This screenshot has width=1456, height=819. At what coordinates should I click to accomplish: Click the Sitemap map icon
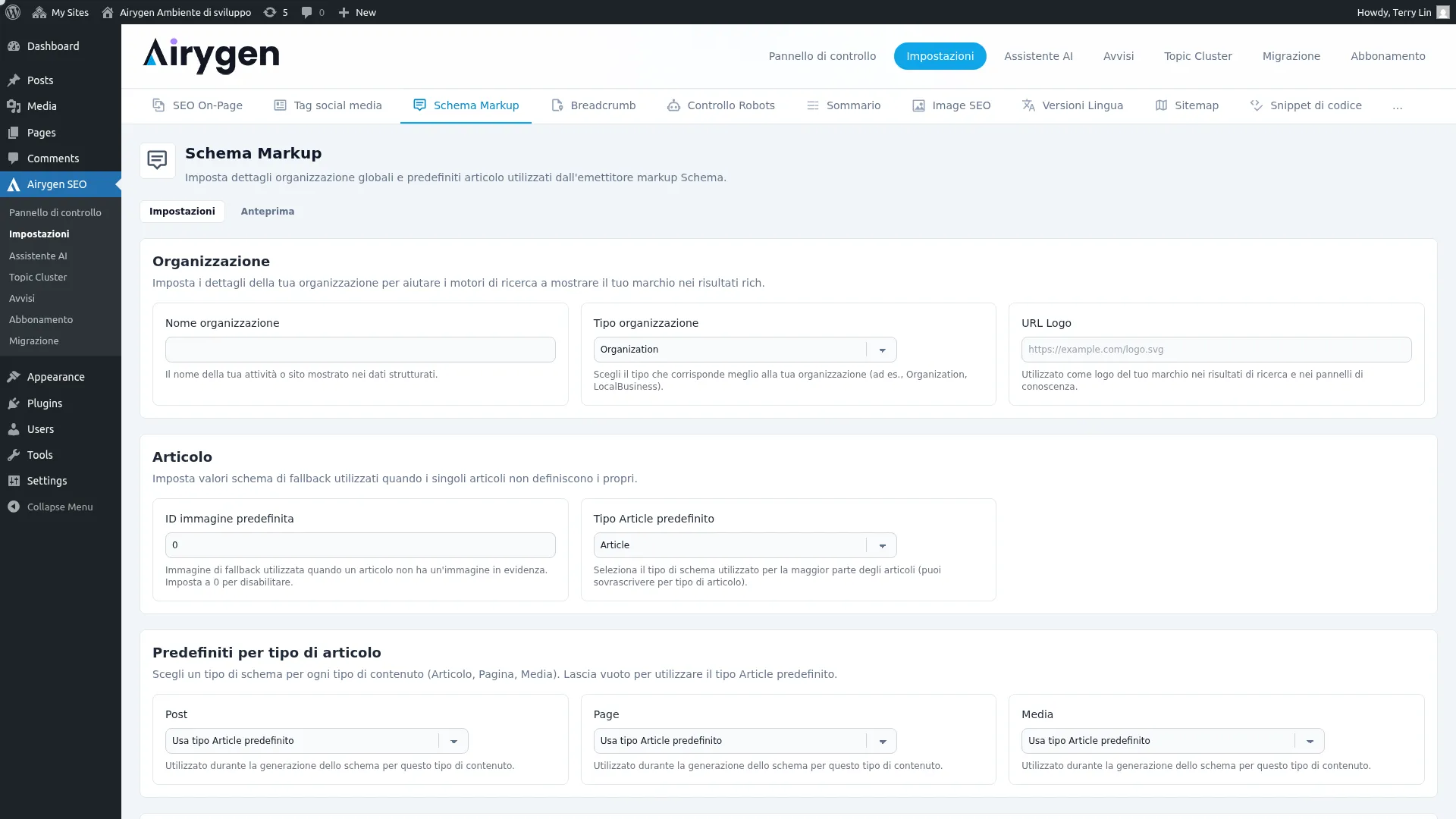[x=1161, y=105]
